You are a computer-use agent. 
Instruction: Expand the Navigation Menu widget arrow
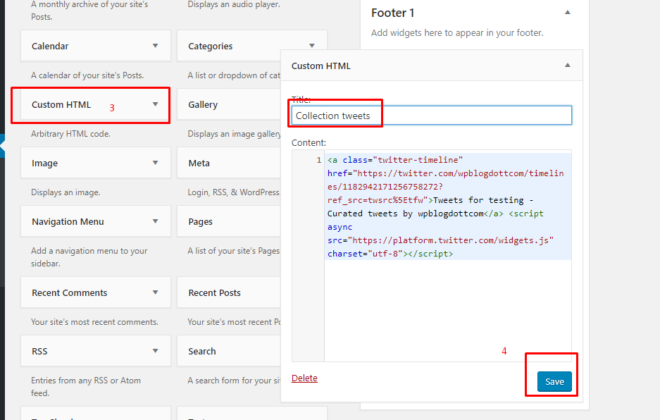155,221
